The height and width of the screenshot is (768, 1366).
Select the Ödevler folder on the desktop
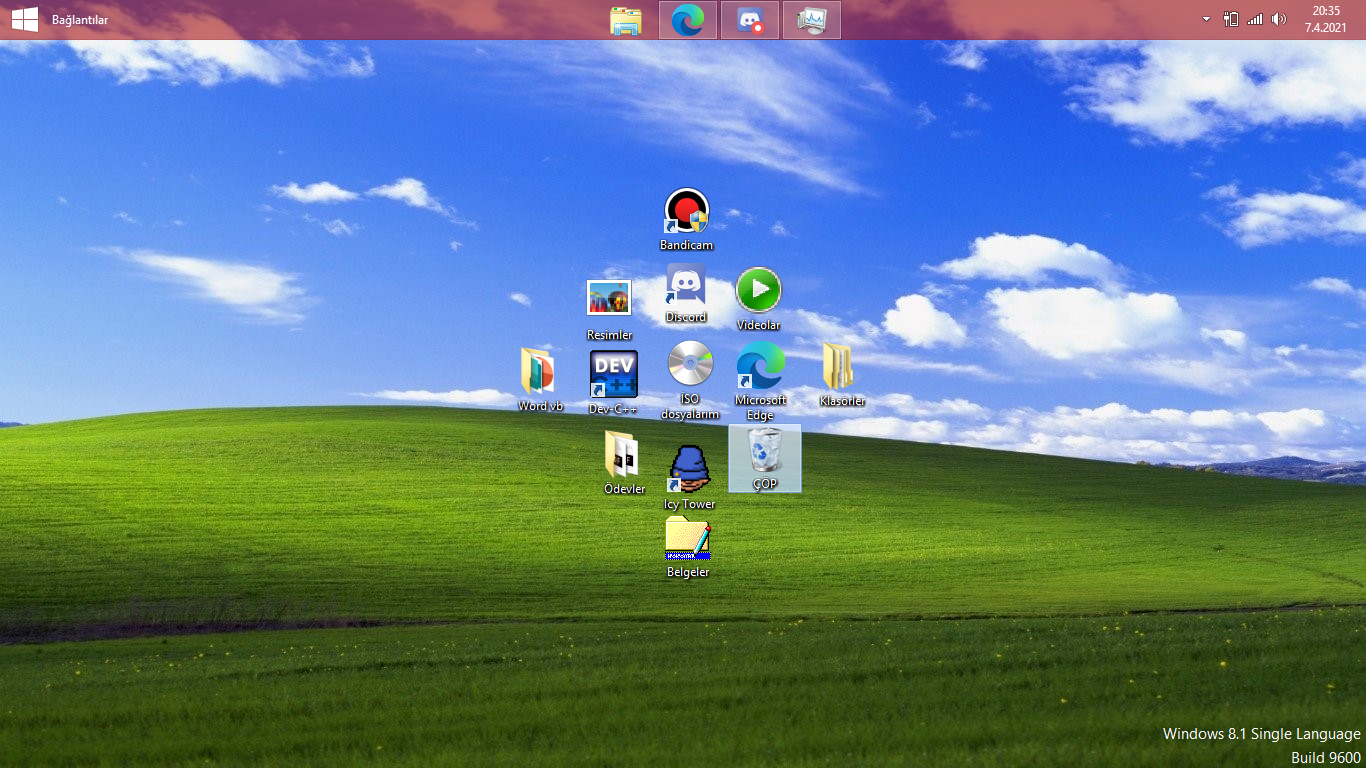point(624,462)
